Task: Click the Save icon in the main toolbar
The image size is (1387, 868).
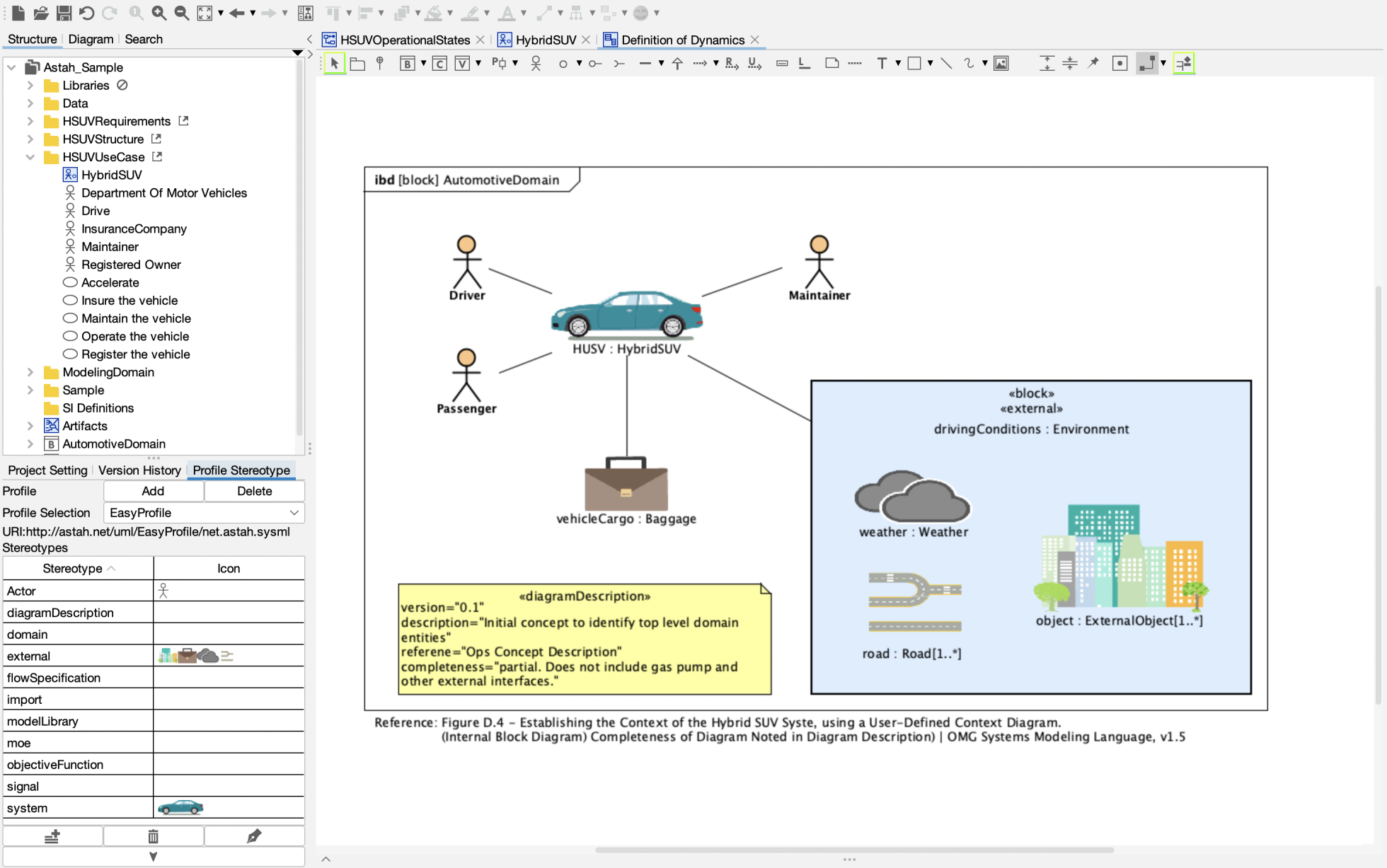Action: 63,13
